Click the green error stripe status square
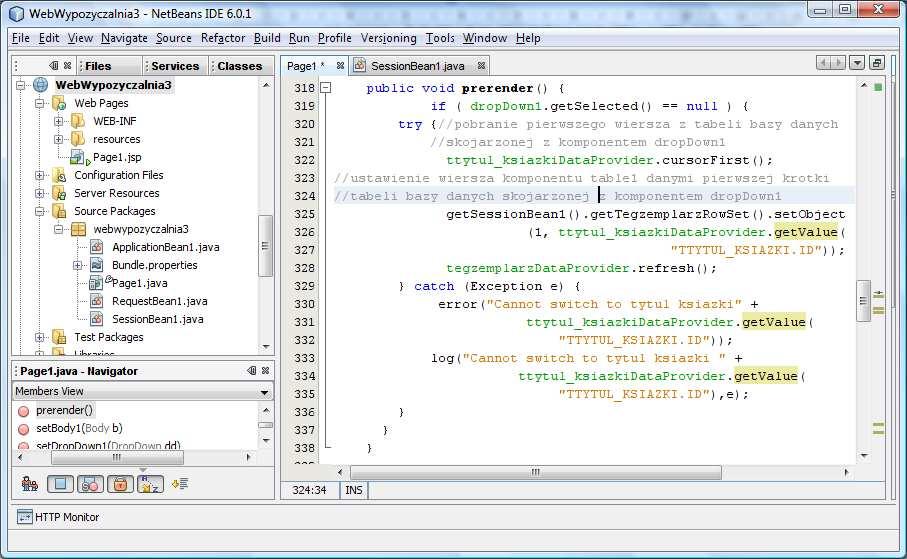This screenshot has height=559, width=907. tap(878, 87)
